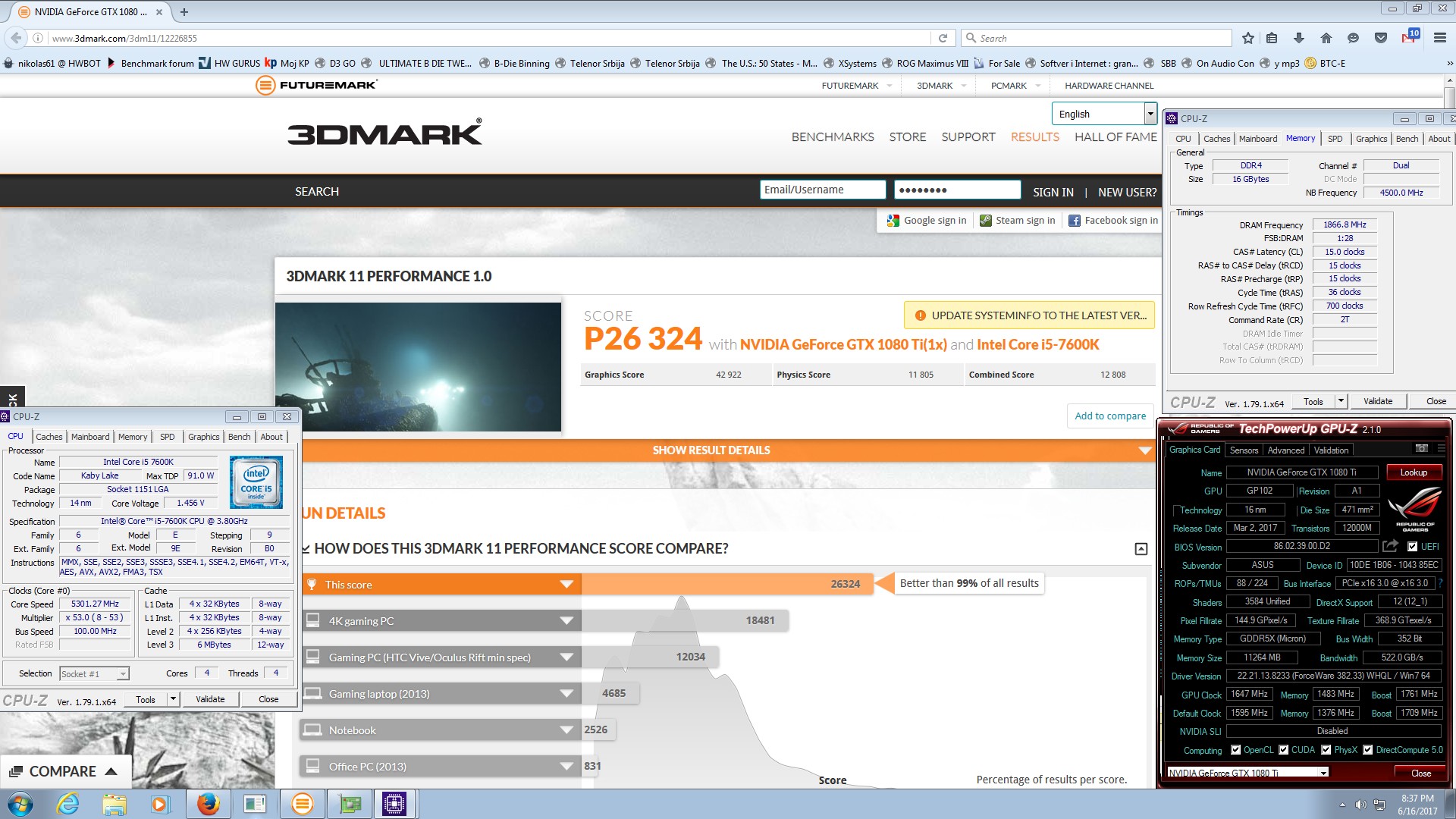Sign in with Steam button
Viewport: 1456px width, 819px height.
point(1017,221)
